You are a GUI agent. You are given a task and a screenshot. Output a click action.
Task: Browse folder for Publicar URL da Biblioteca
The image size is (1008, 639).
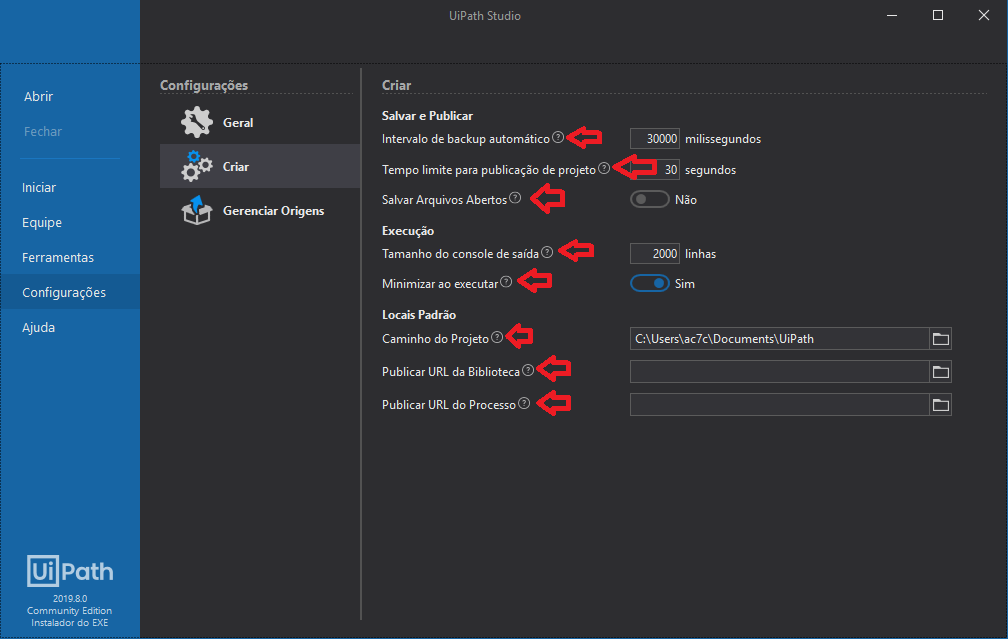(940, 372)
